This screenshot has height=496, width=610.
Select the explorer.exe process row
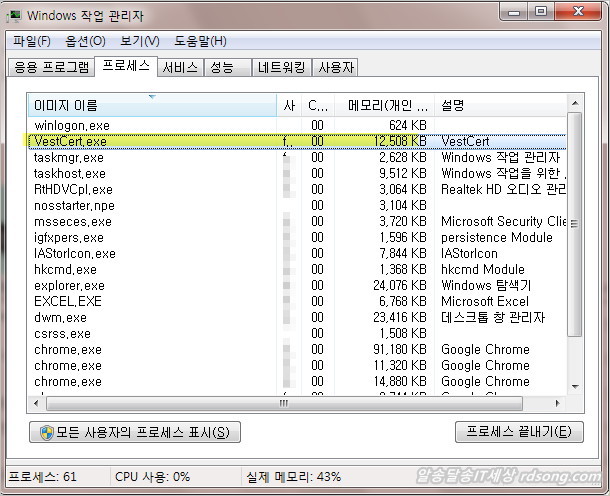[x=150, y=286]
